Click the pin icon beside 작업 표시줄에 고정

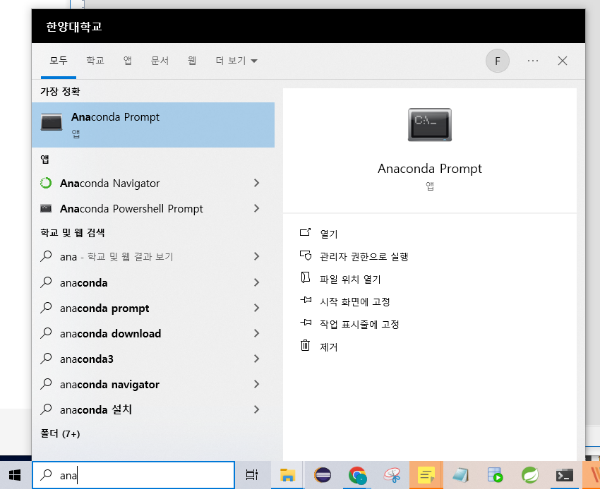pos(305,323)
